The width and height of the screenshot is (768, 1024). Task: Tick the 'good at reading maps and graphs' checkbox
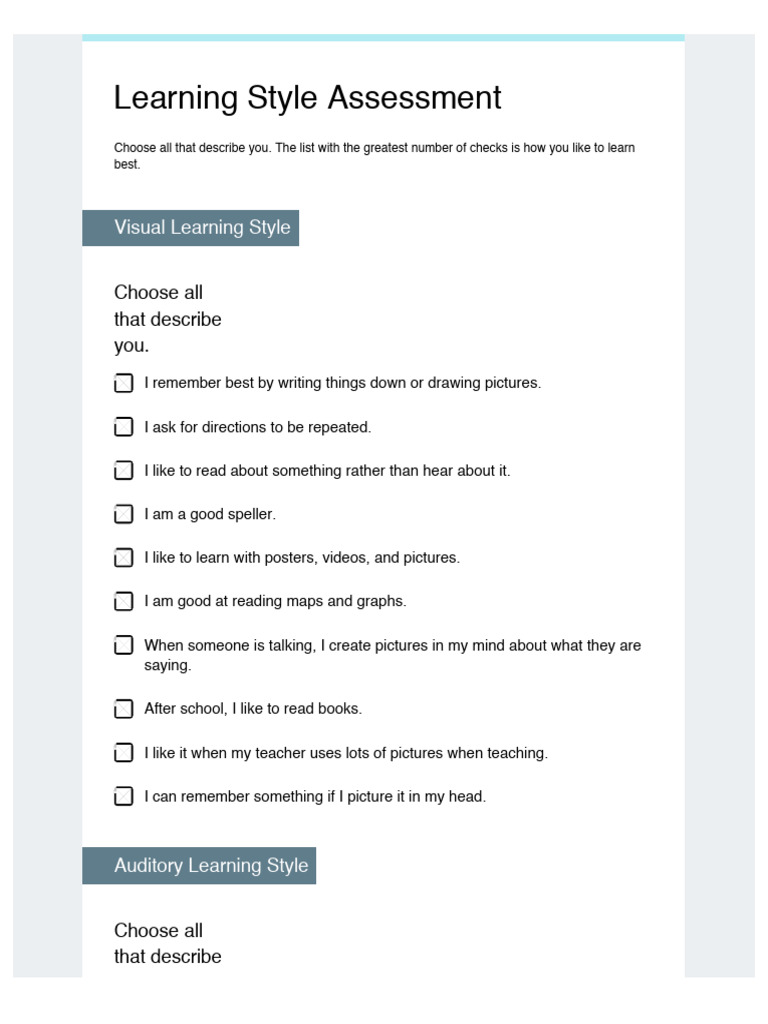point(123,601)
